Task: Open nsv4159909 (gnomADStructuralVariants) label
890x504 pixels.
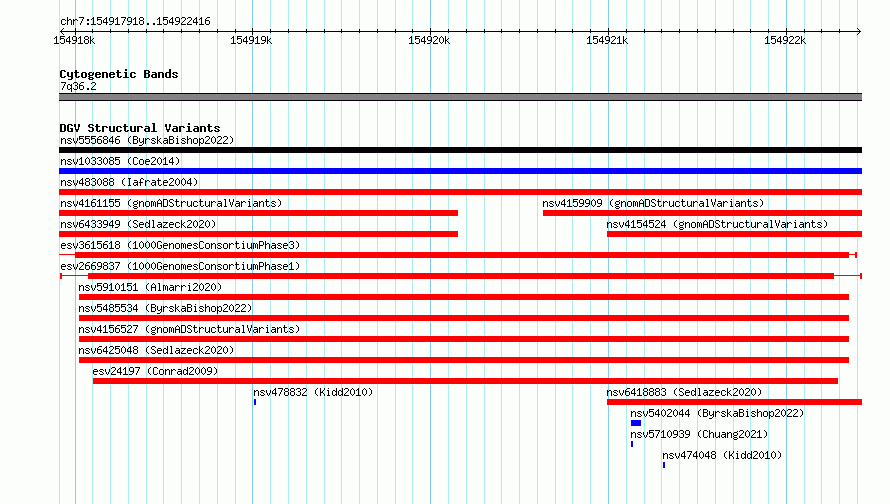Action: pos(653,203)
